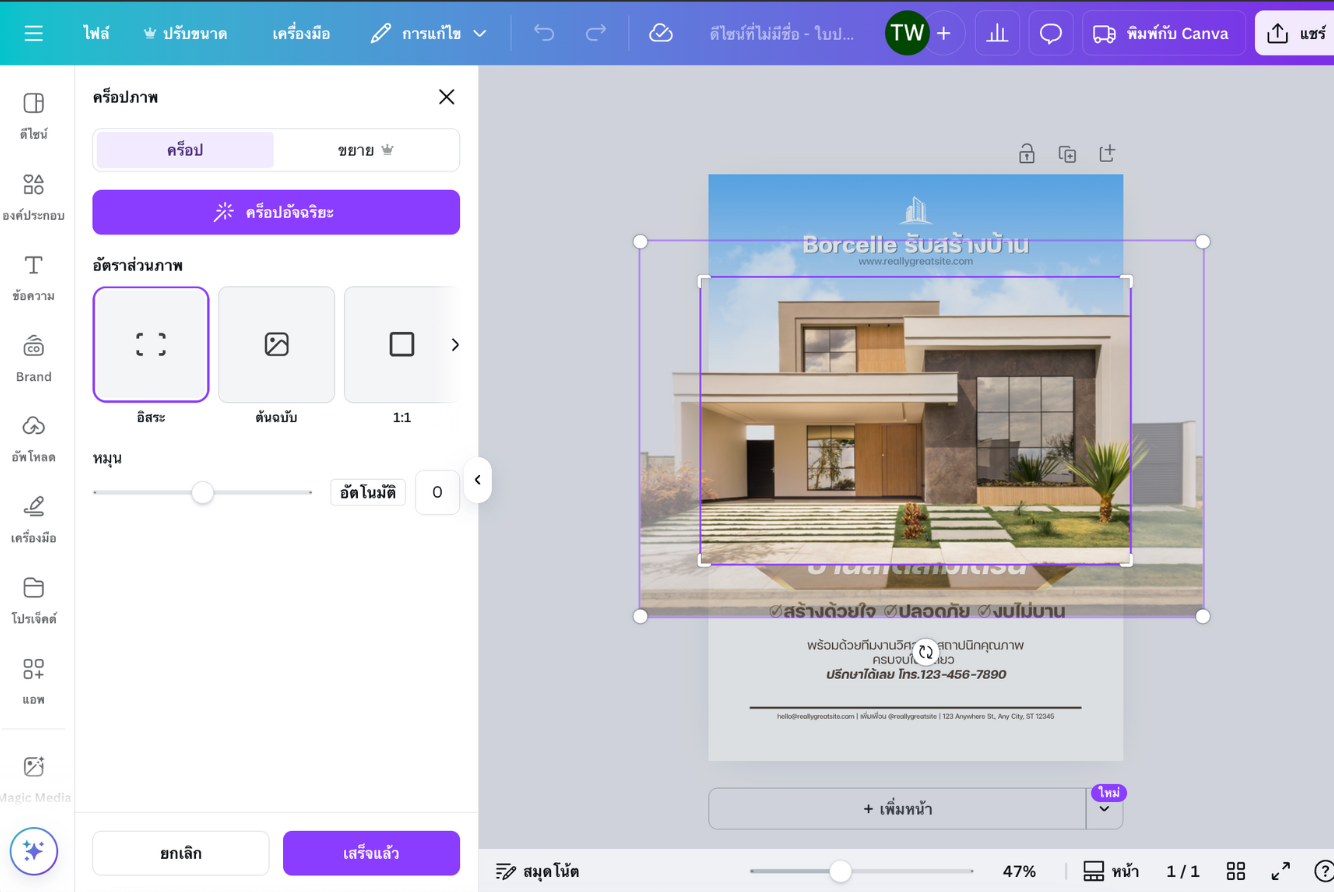Select อิสระ freeform aspect ratio
This screenshot has width=1334, height=892.
151,344
